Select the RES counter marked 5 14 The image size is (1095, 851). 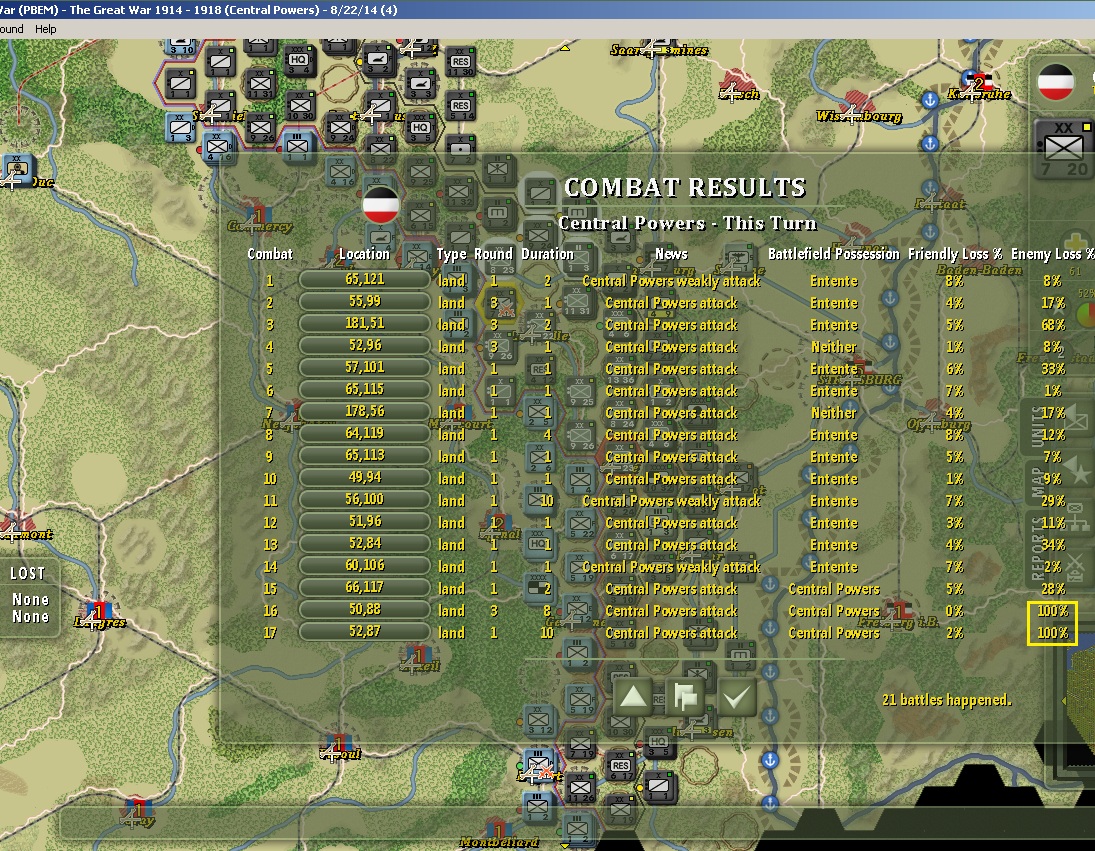(x=460, y=106)
